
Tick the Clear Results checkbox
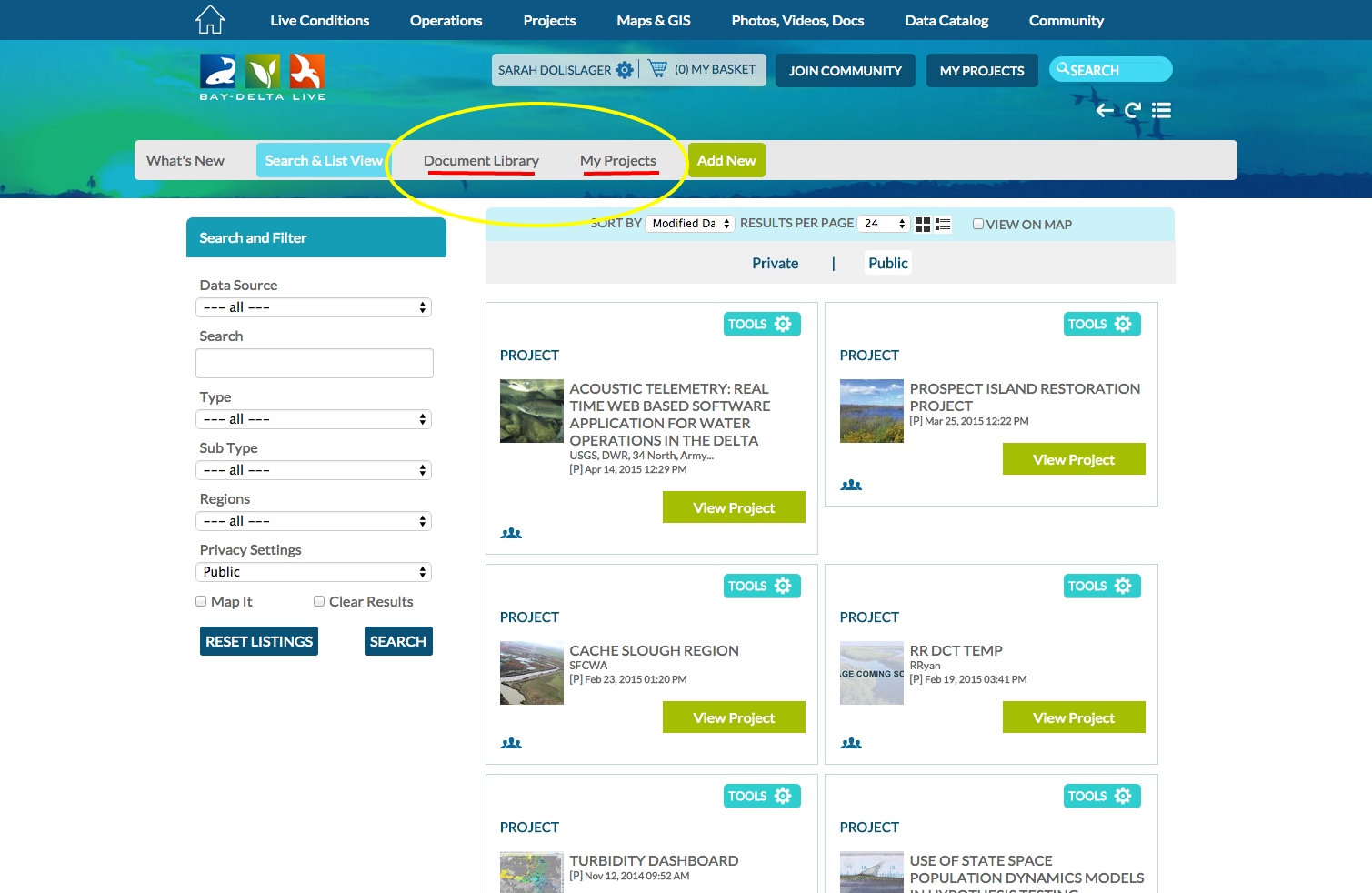pos(319,601)
